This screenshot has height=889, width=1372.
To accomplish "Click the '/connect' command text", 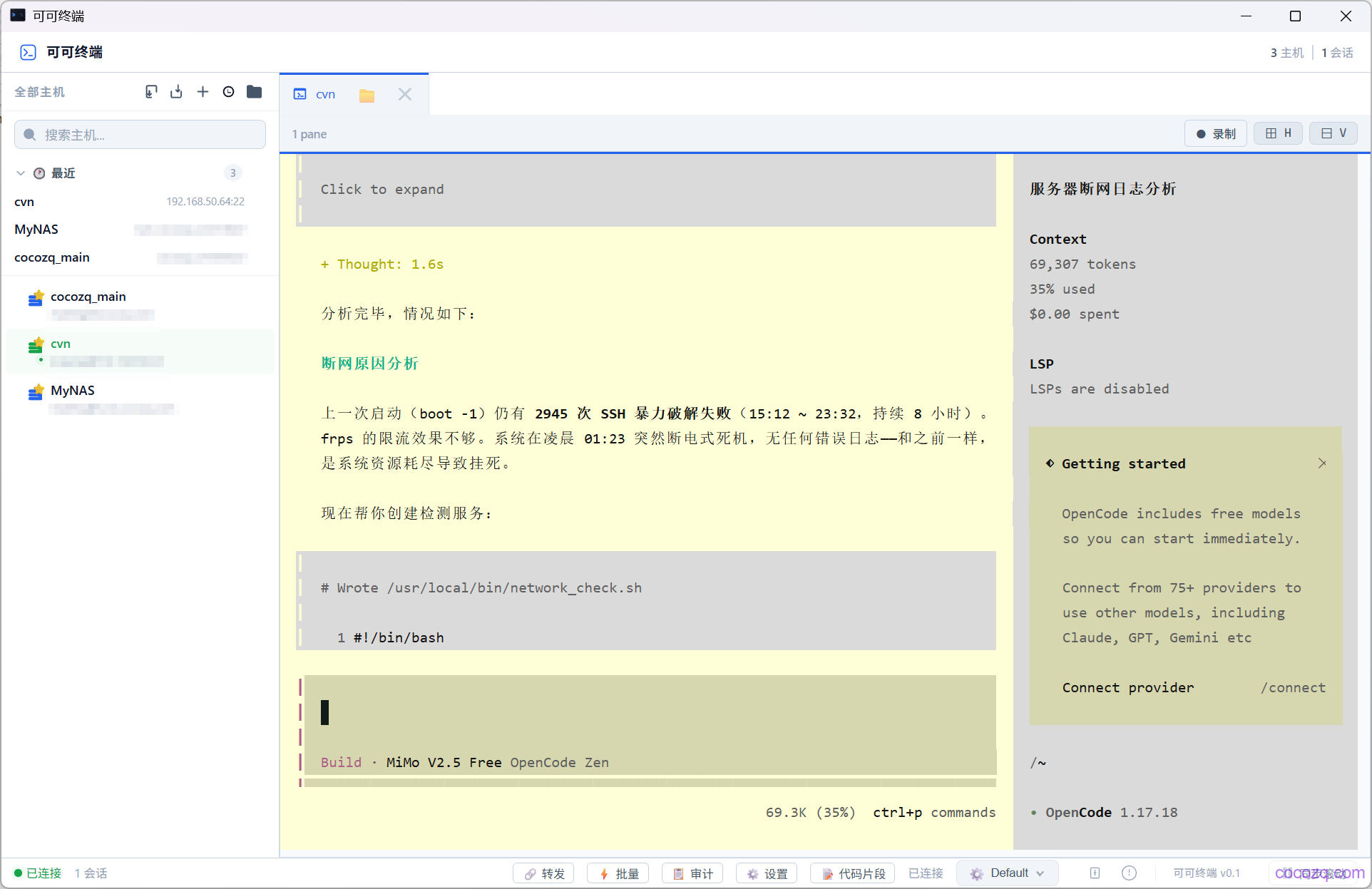I will pyautogui.click(x=1293, y=688).
